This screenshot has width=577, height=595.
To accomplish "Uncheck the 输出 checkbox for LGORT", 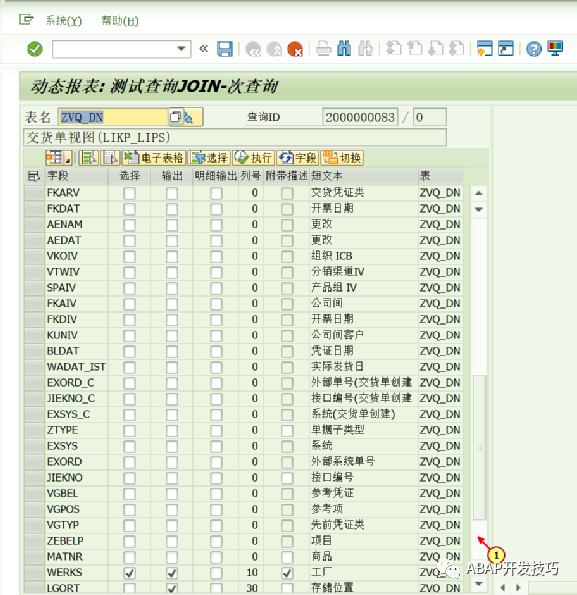I will tap(172, 589).
